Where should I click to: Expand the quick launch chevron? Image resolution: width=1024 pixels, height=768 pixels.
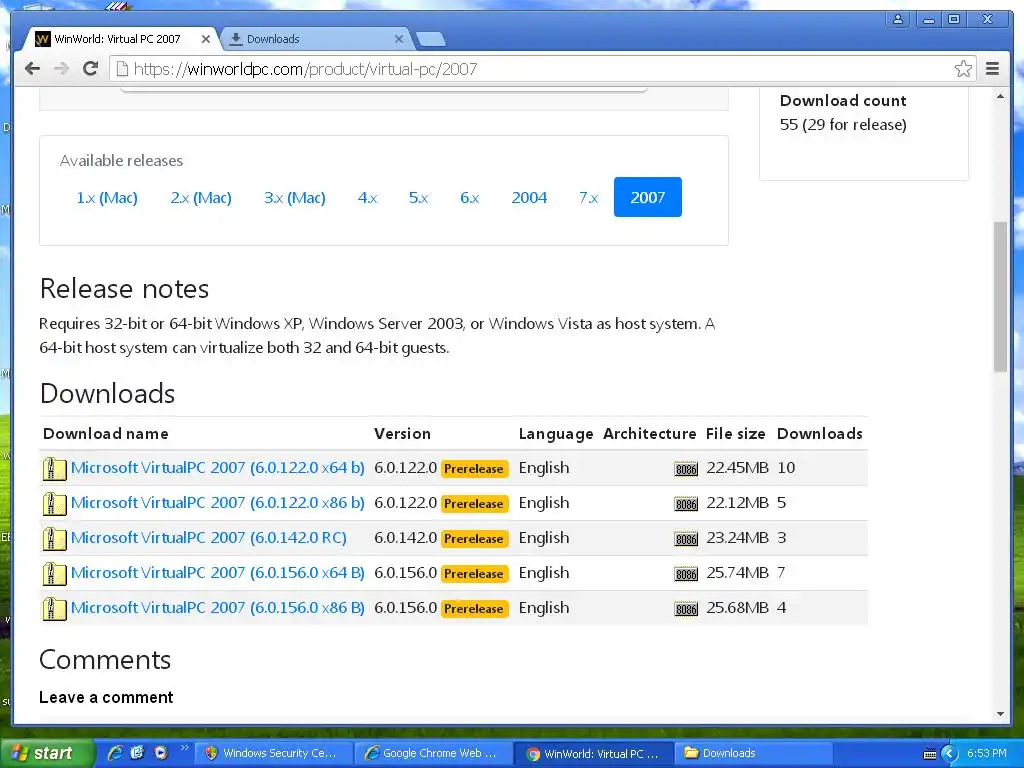tap(184, 748)
